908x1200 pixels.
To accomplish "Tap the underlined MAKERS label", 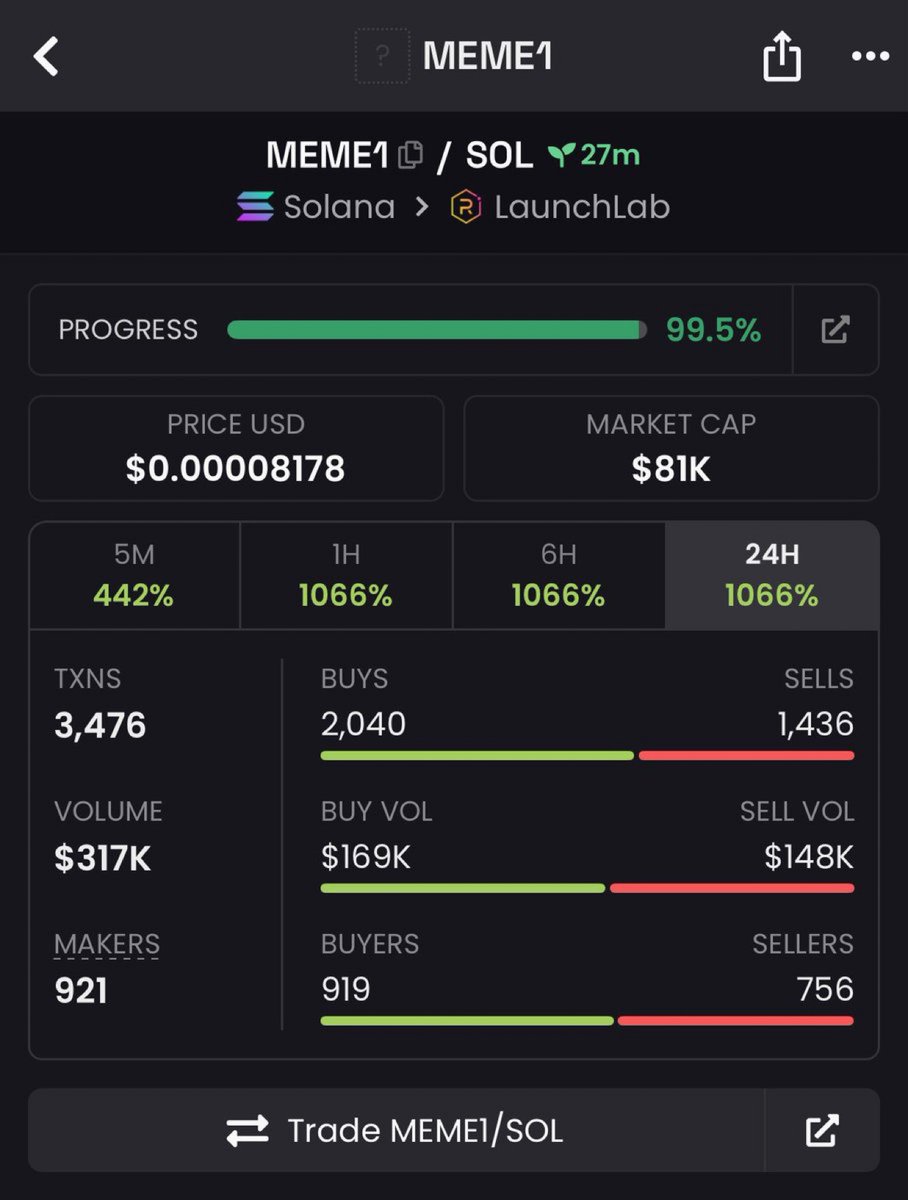I will tap(107, 944).
